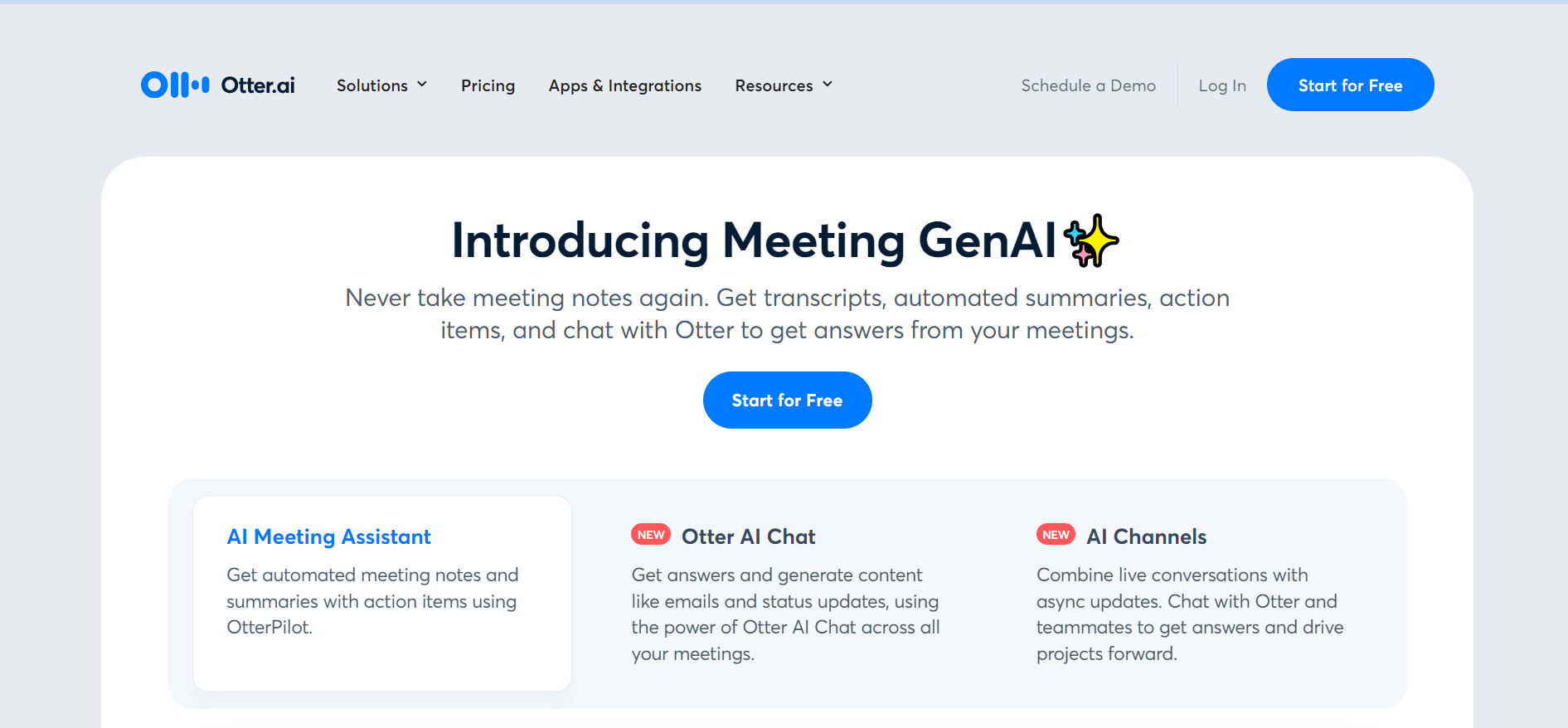Click Schedule a Demo link
The width and height of the screenshot is (1568, 728).
coord(1088,85)
